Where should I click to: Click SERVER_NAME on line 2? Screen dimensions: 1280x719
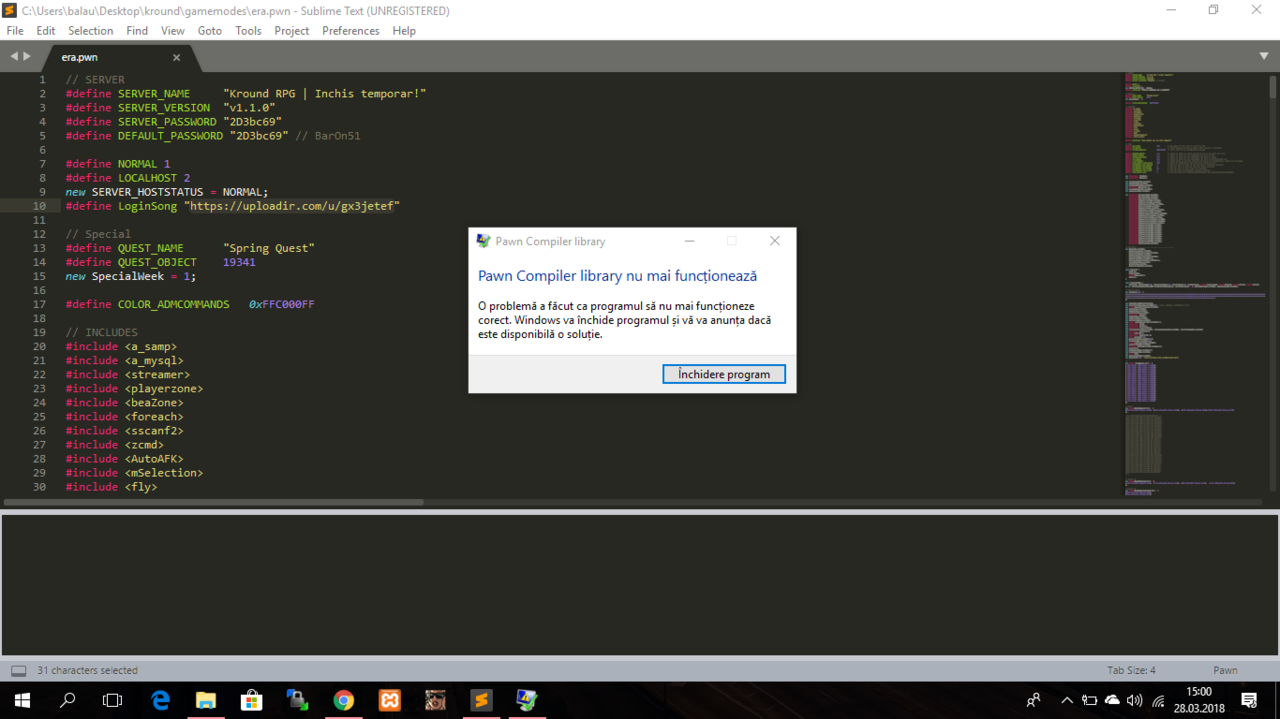click(154, 94)
